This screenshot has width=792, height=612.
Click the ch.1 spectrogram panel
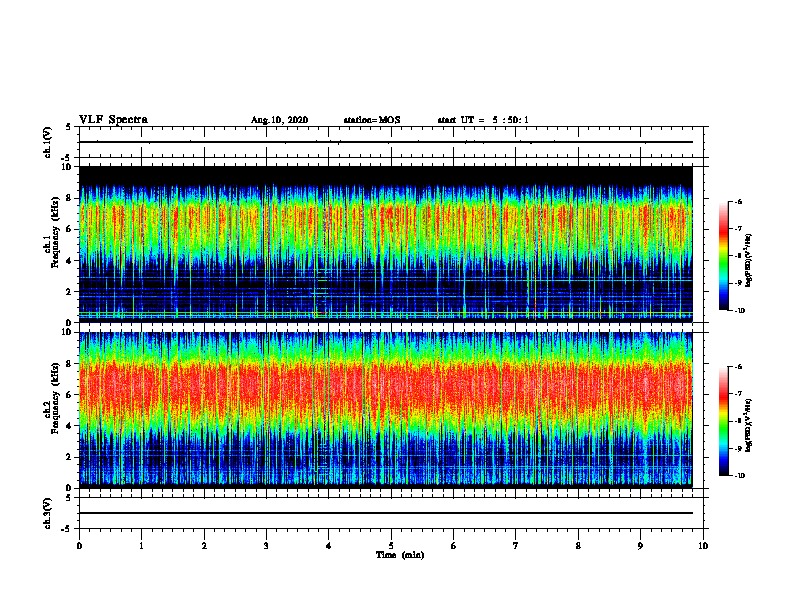[x=386, y=244]
